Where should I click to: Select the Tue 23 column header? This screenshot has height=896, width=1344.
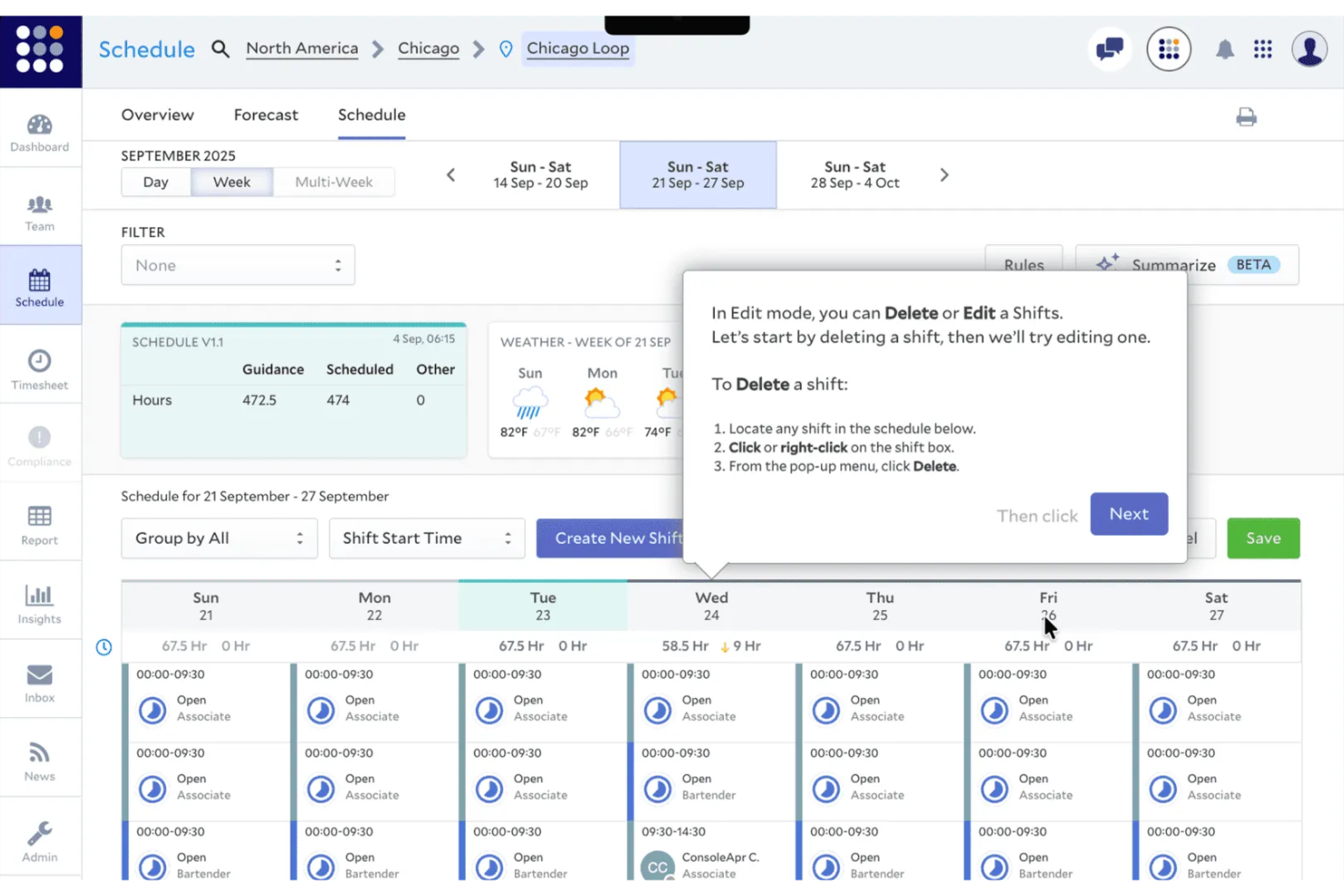[543, 606]
